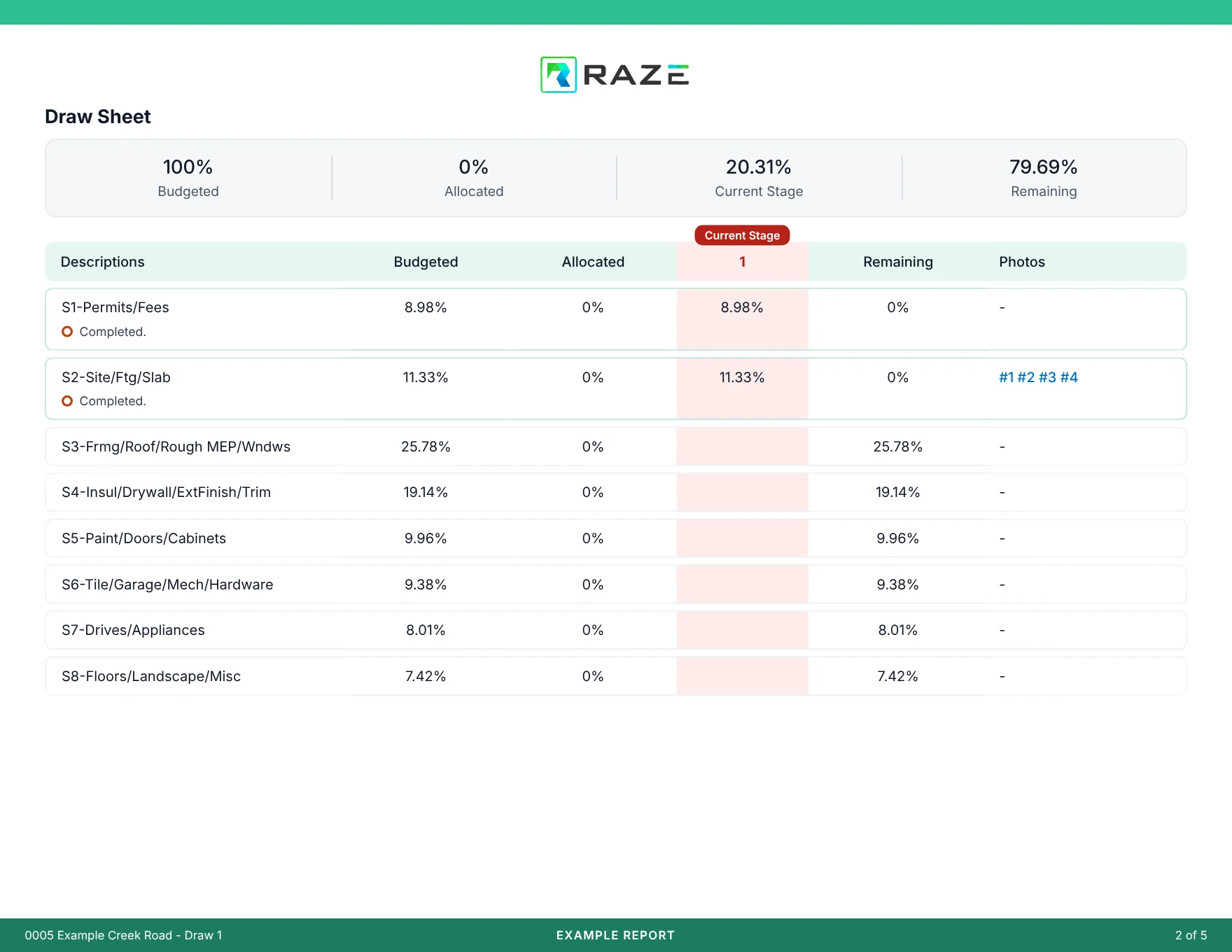
Task: Click the Draw Sheet heading
Action: pos(98,116)
